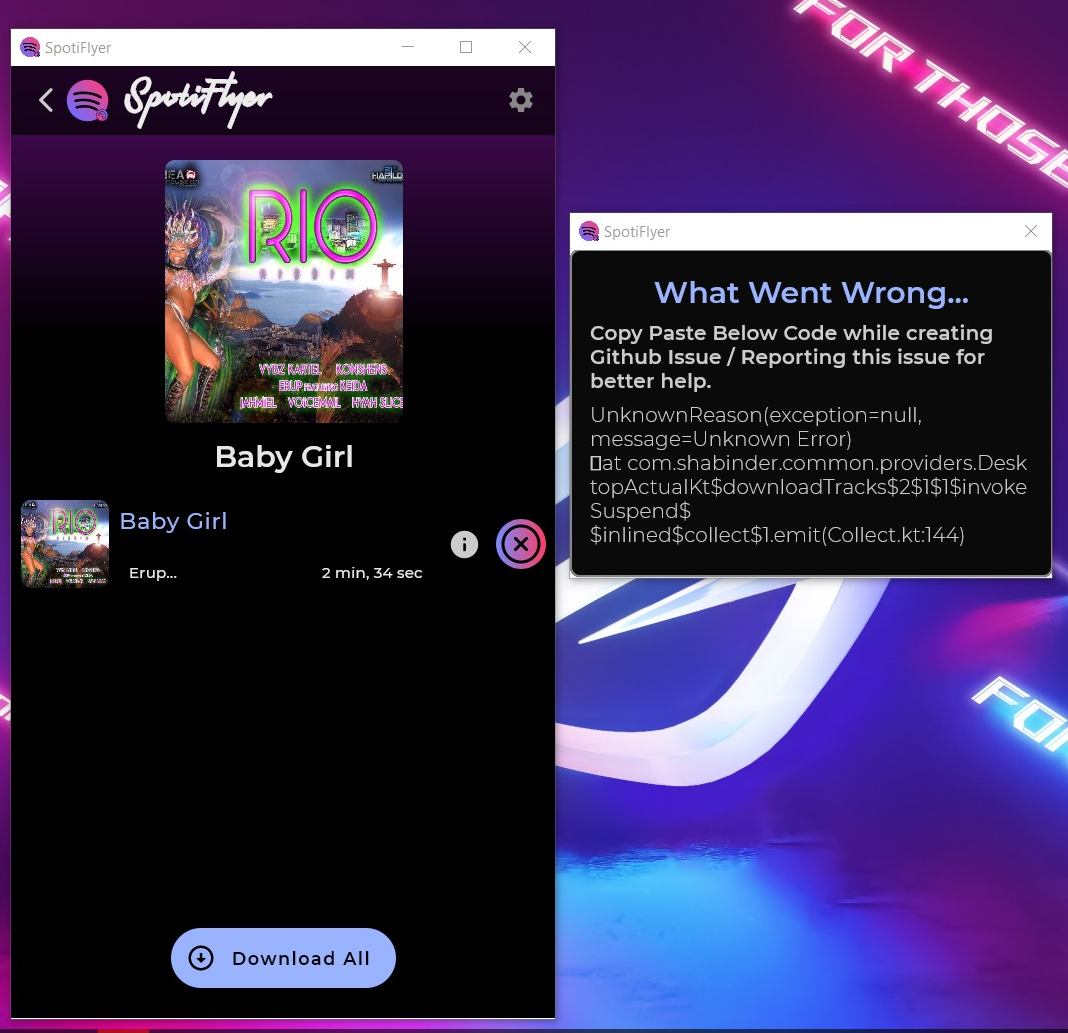Click the download arrow icon inside Download All

click(x=200, y=958)
